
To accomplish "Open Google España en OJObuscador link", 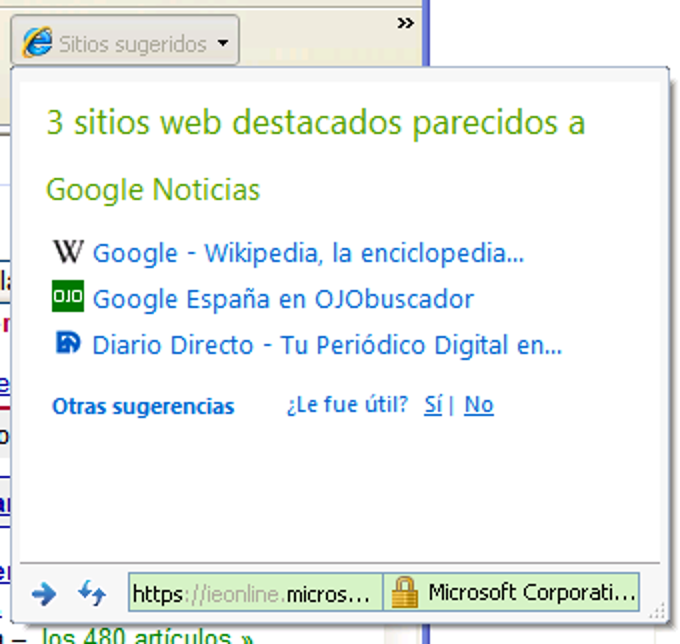I will pos(284,299).
